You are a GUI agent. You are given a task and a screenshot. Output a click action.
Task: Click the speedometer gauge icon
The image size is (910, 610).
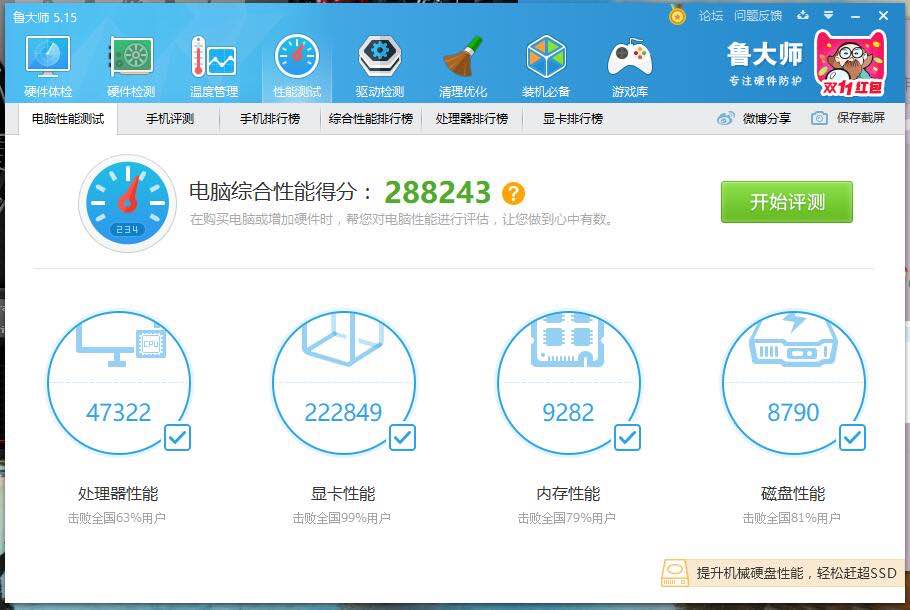tap(127, 203)
